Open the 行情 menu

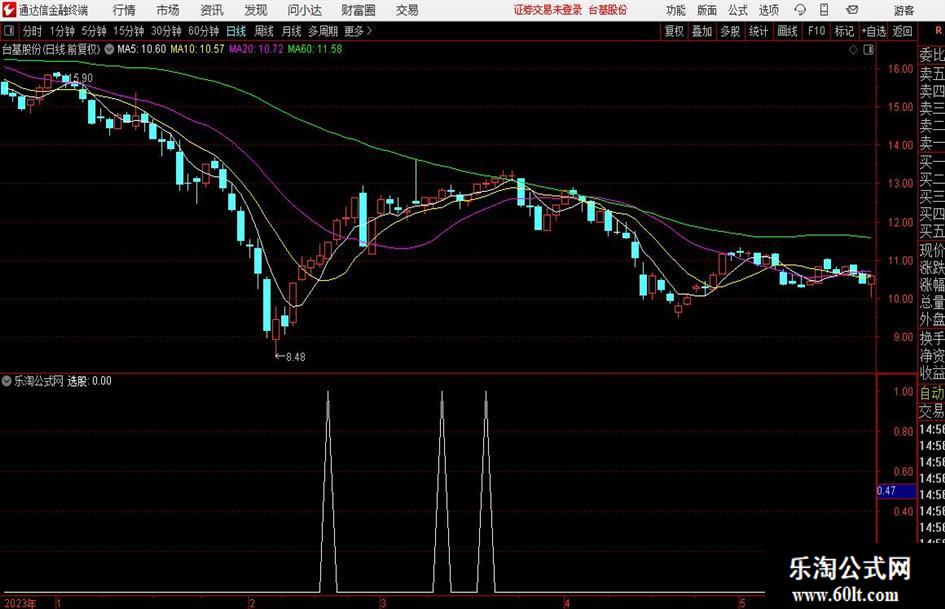coord(124,10)
